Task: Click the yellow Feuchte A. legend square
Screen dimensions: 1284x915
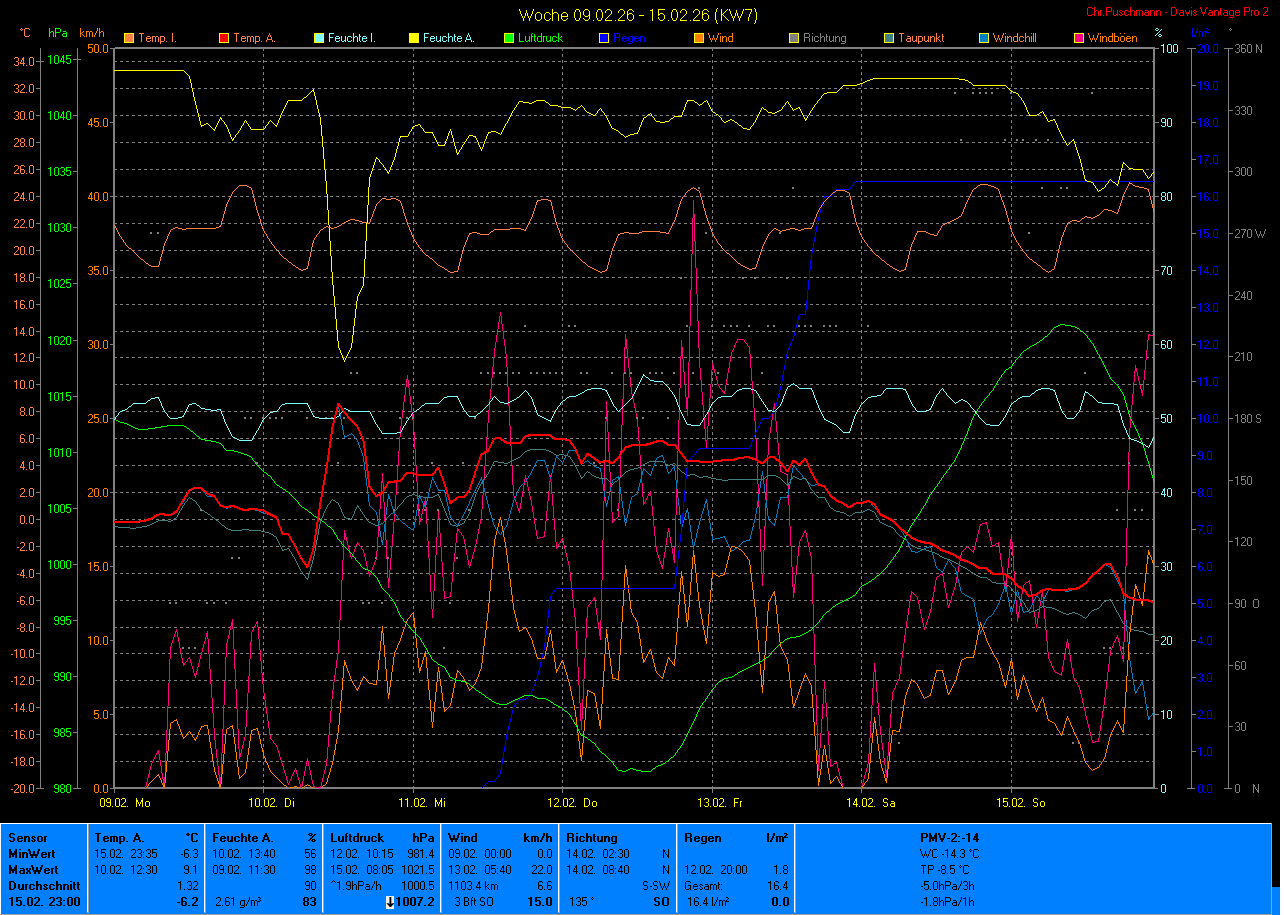Action: tap(413, 38)
